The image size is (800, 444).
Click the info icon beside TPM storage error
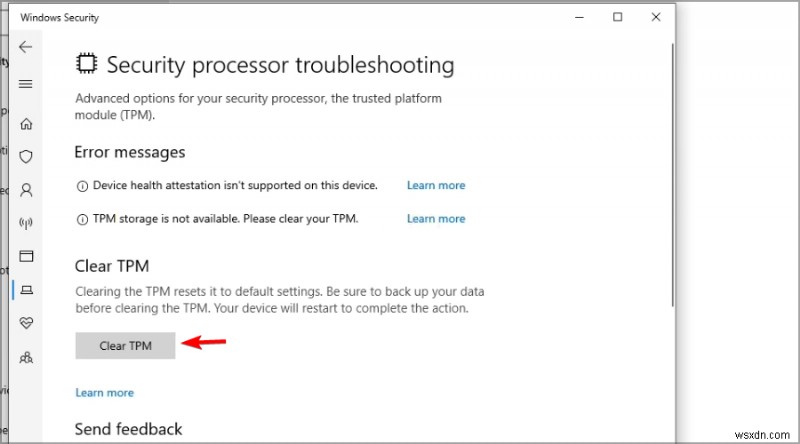pos(82,219)
